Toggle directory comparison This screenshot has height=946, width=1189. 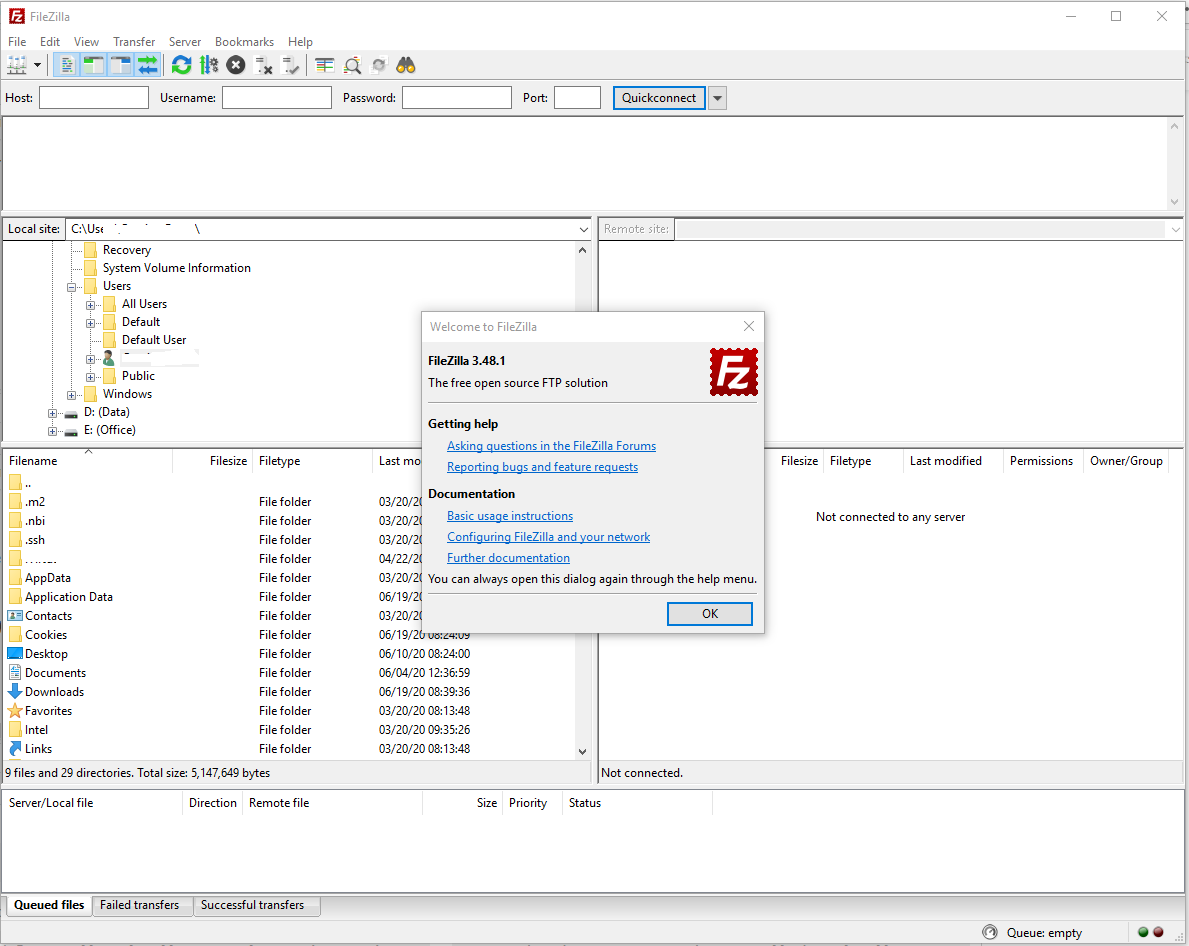pyautogui.click(x=352, y=65)
